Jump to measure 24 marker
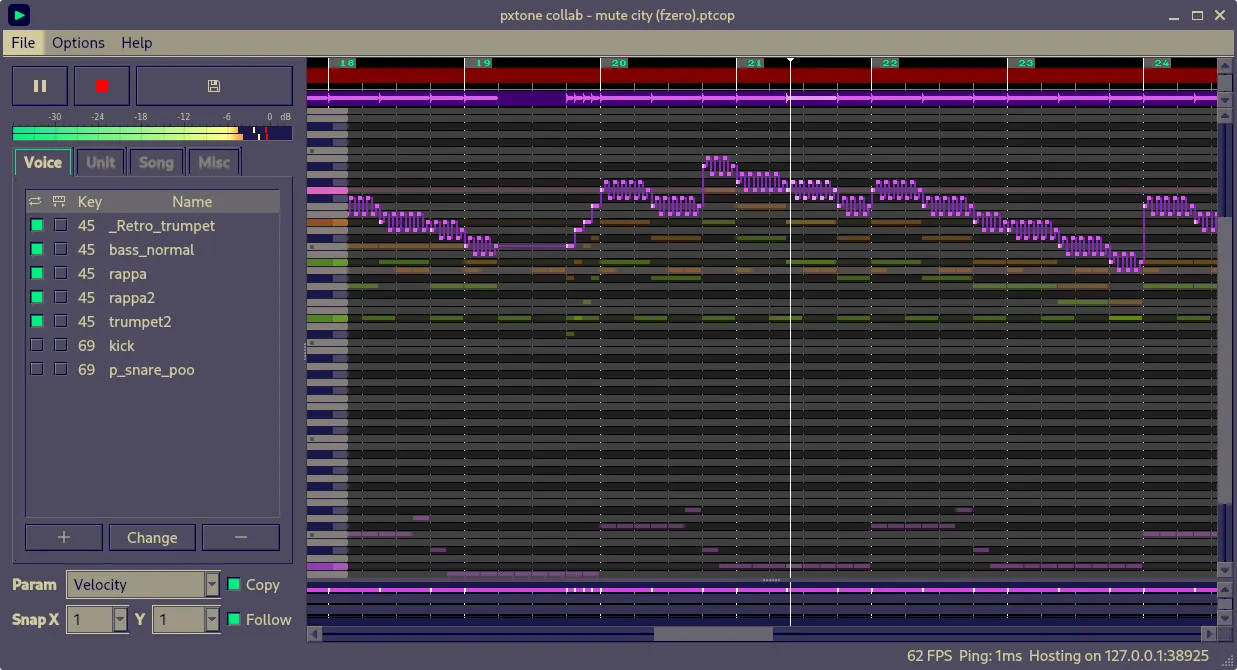This screenshot has height=670, width=1237. pyautogui.click(x=1161, y=62)
